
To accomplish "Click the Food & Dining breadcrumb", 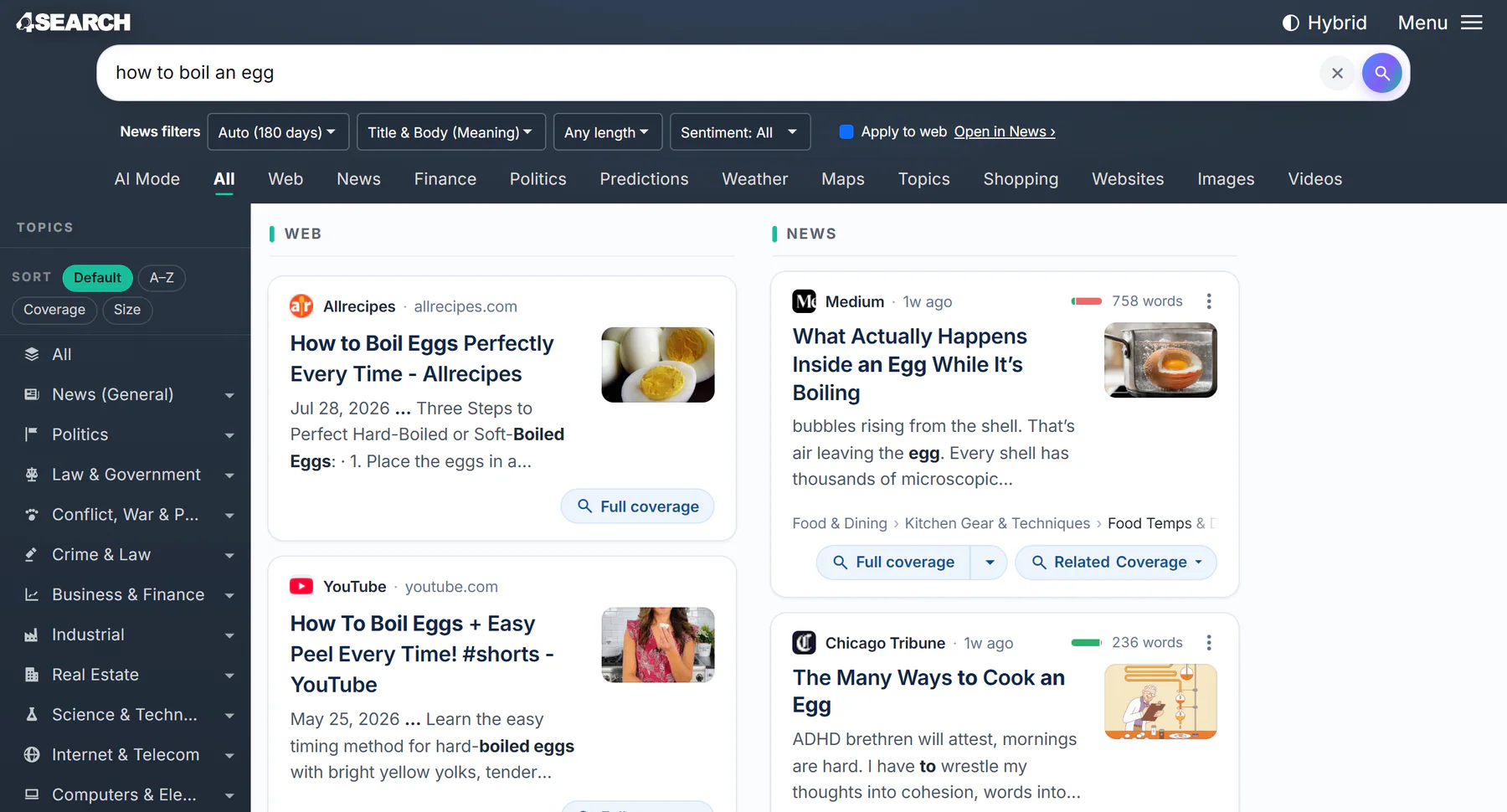I will (x=840, y=523).
